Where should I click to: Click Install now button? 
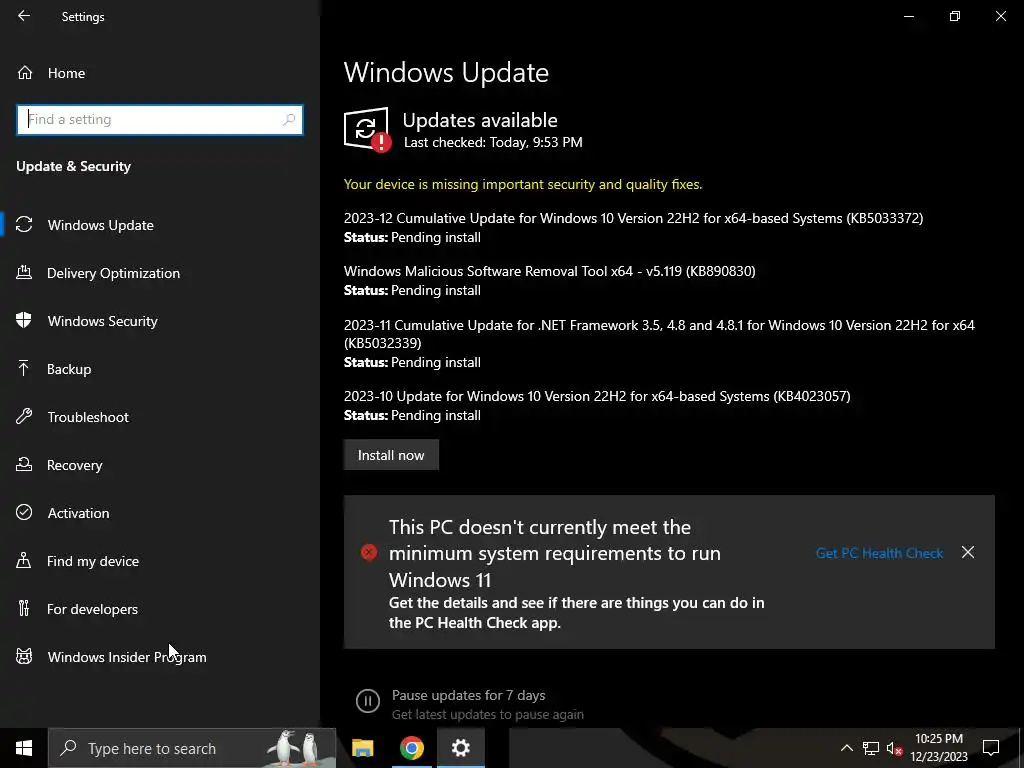391,455
